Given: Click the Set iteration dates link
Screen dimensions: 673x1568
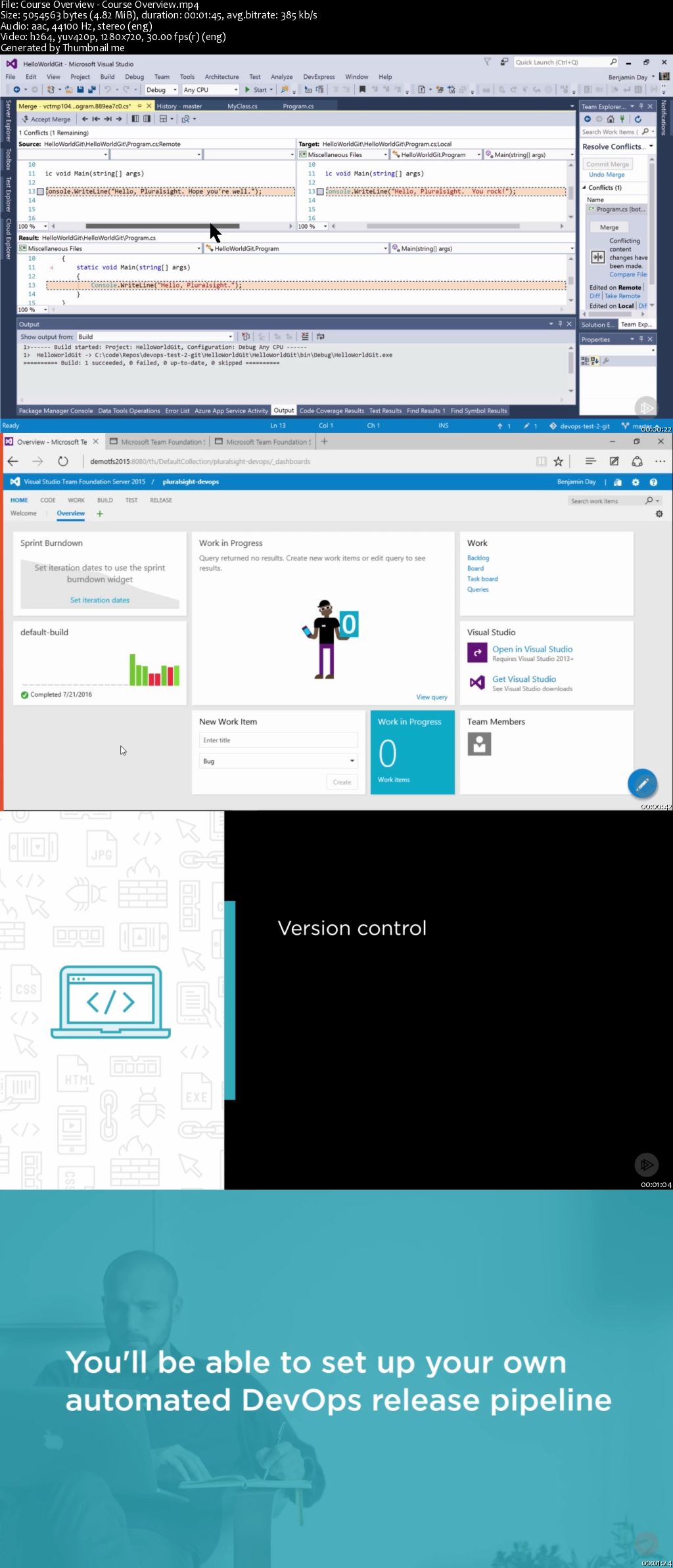Looking at the screenshot, I should pyautogui.click(x=100, y=600).
